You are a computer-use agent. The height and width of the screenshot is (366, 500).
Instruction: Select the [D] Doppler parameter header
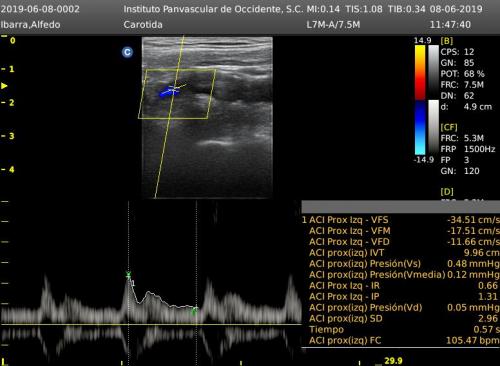pyautogui.click(x=447, y=192)
